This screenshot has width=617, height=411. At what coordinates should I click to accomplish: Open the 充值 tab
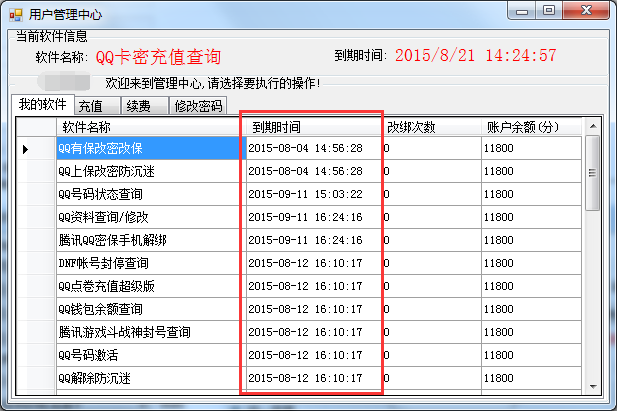pos(97,106)
